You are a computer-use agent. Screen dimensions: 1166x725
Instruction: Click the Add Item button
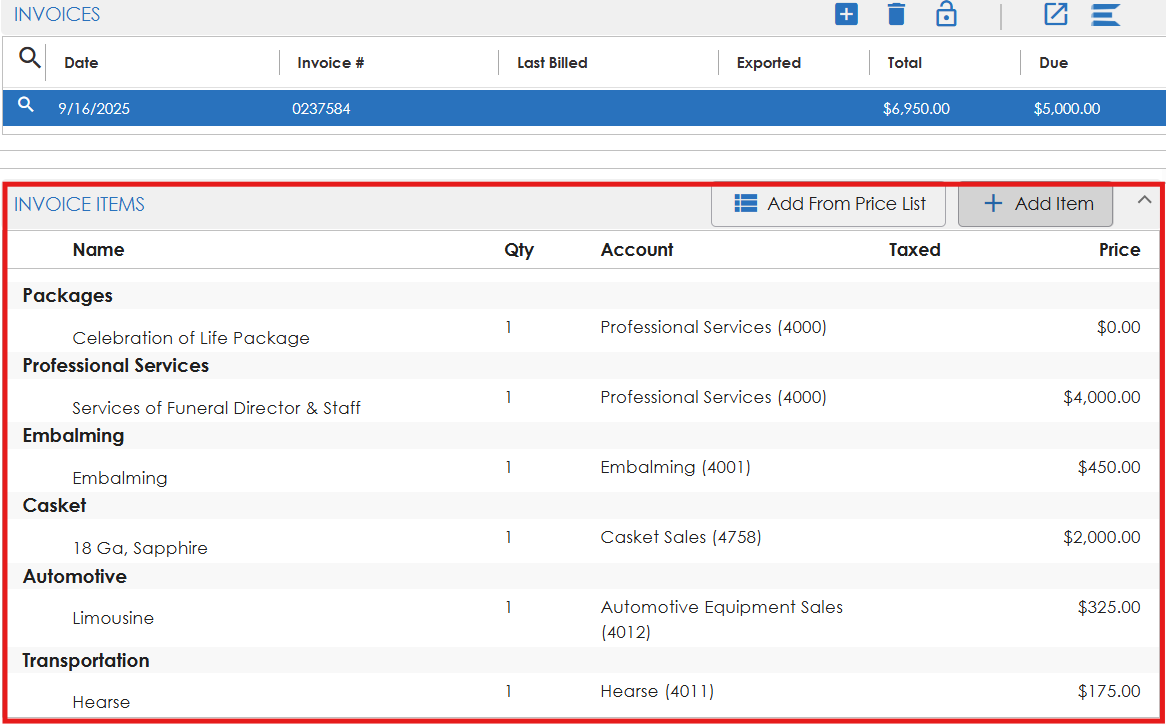point(1036,204)
